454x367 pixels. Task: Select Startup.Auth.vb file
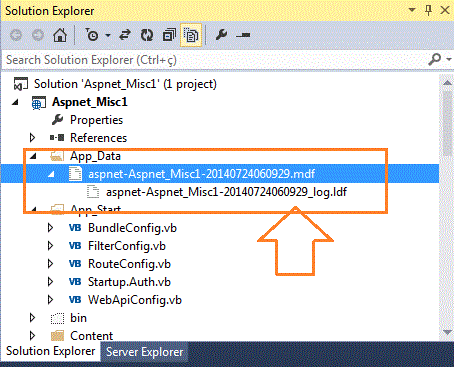click(129, 282)
